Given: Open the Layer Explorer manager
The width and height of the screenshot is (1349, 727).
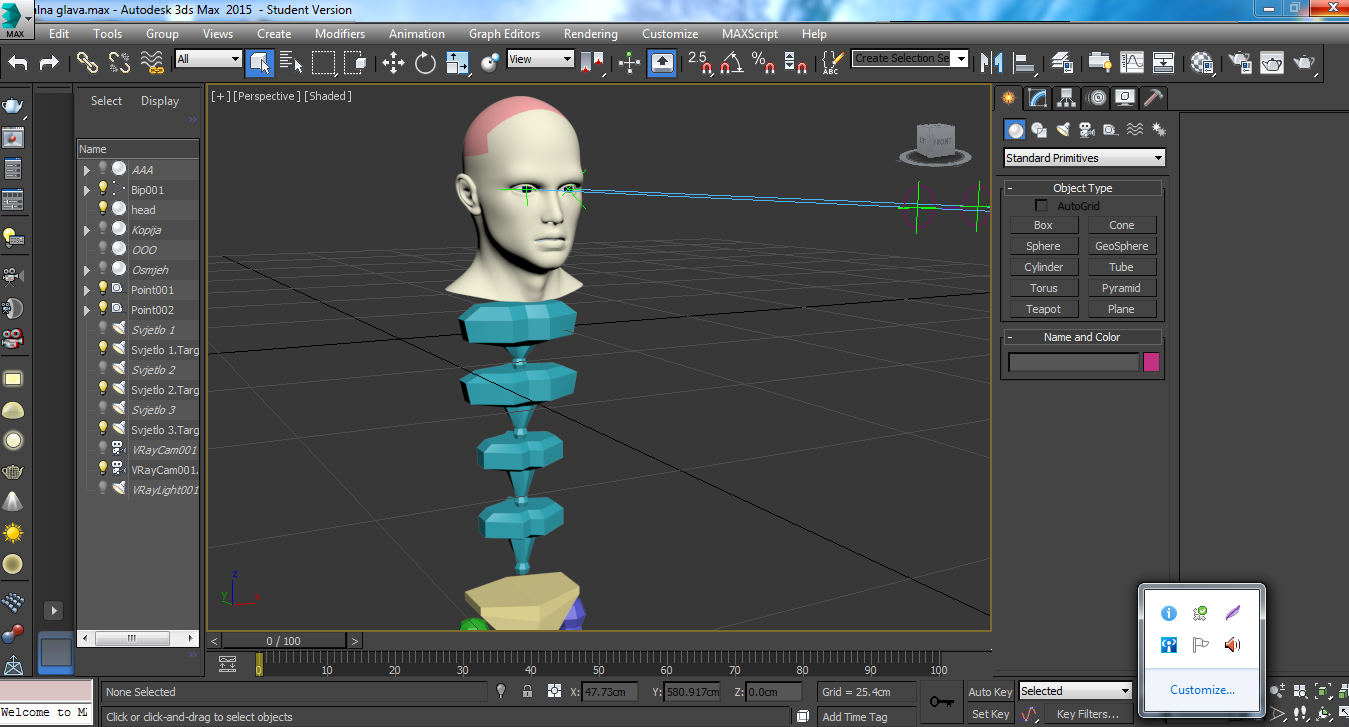Looking at the screenshot, I should (1062, 63).
